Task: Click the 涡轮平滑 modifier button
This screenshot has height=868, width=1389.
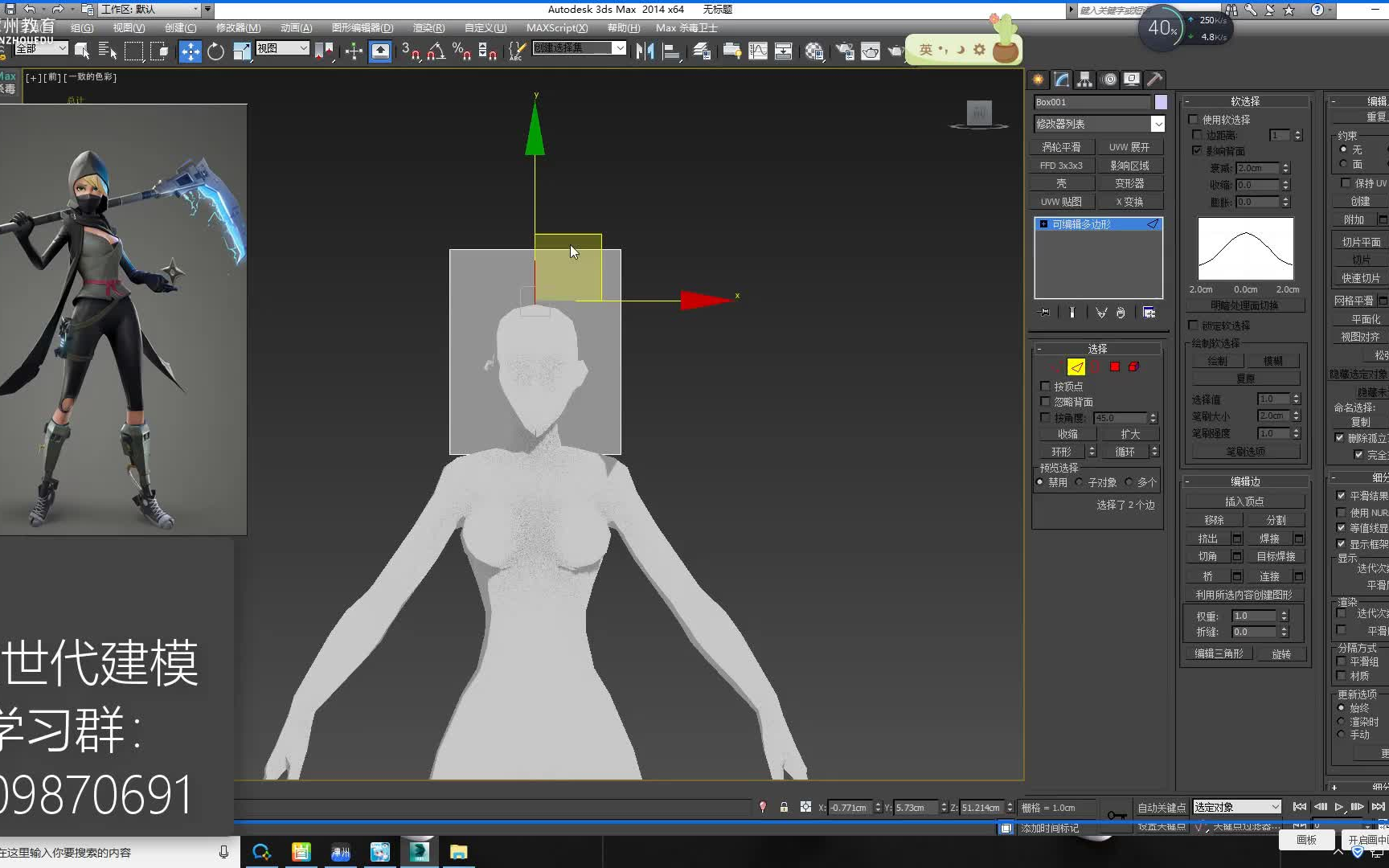Action: 1062,147
